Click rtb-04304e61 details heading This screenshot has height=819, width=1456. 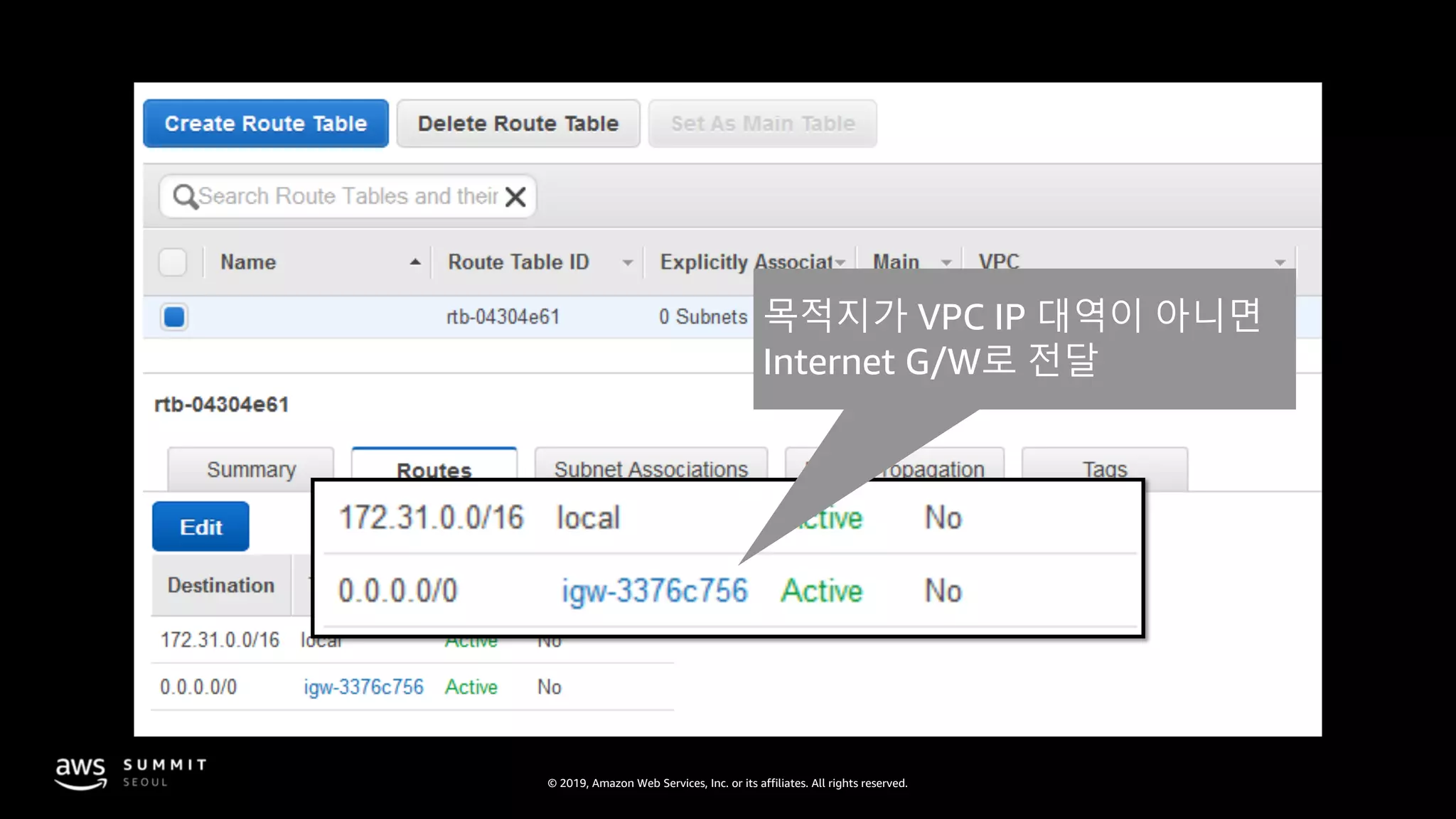pos(222,405)
